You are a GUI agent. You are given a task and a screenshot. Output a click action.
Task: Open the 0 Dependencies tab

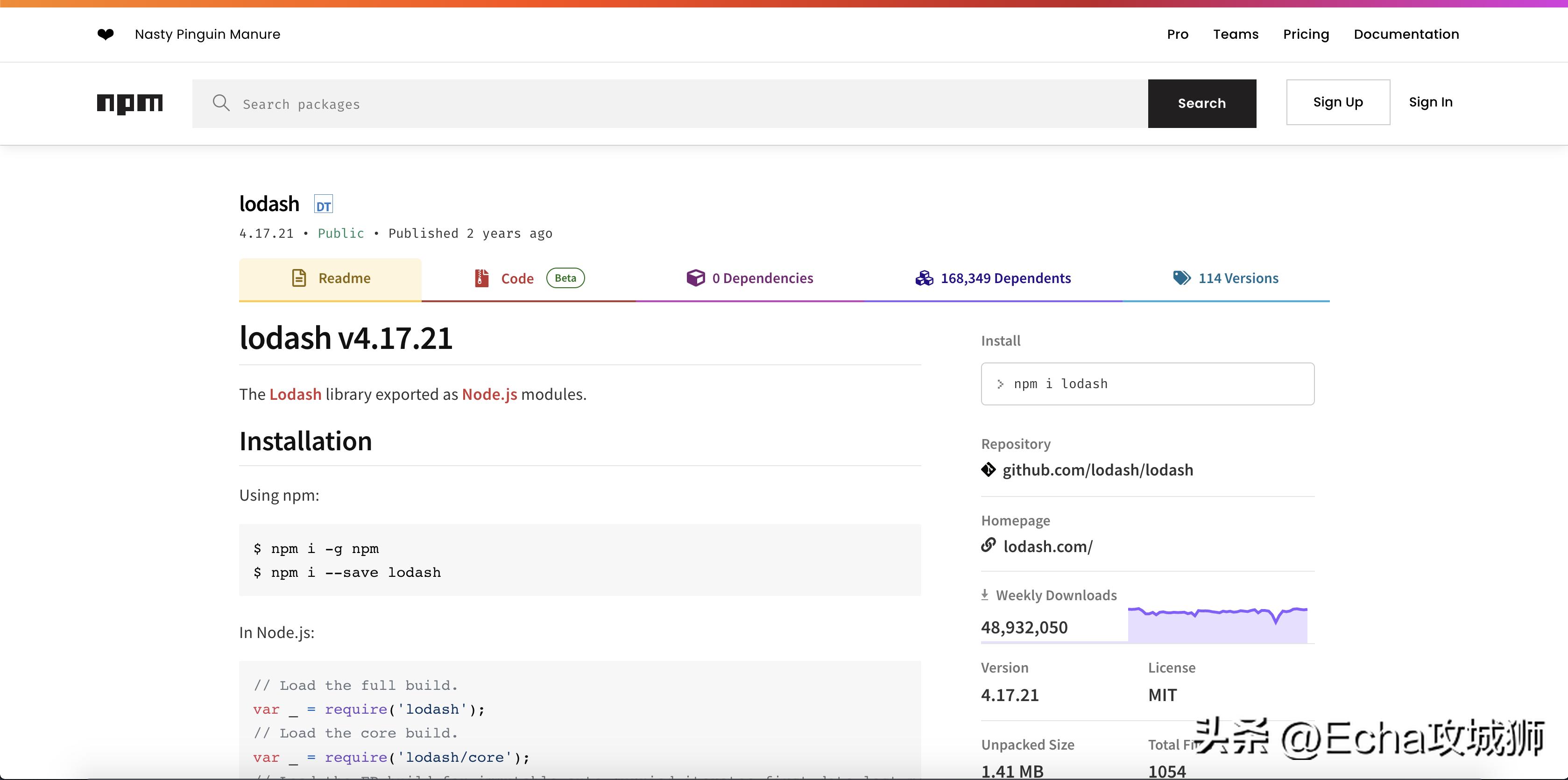click(x=749, y=279)
